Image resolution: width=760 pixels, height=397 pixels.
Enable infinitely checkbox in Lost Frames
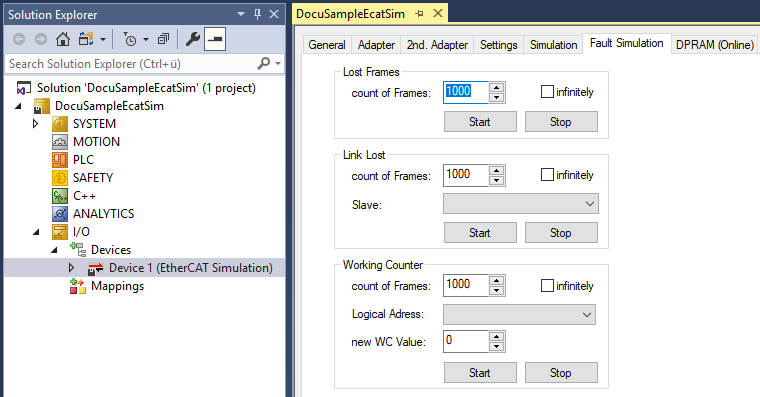547,92
